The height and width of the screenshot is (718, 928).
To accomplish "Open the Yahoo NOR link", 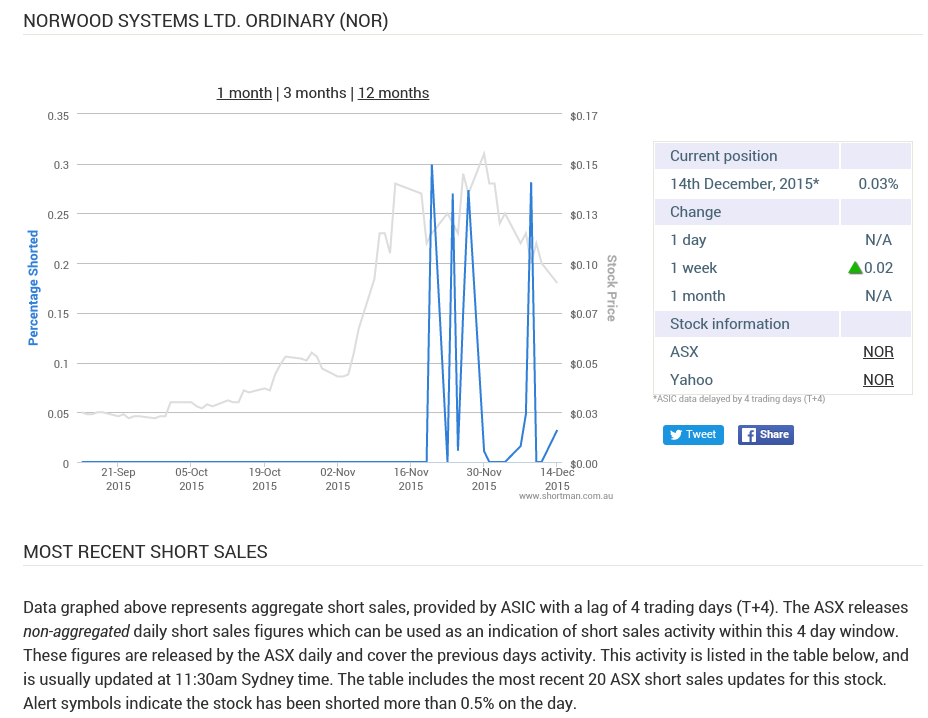I will click(x=878, y=380).
